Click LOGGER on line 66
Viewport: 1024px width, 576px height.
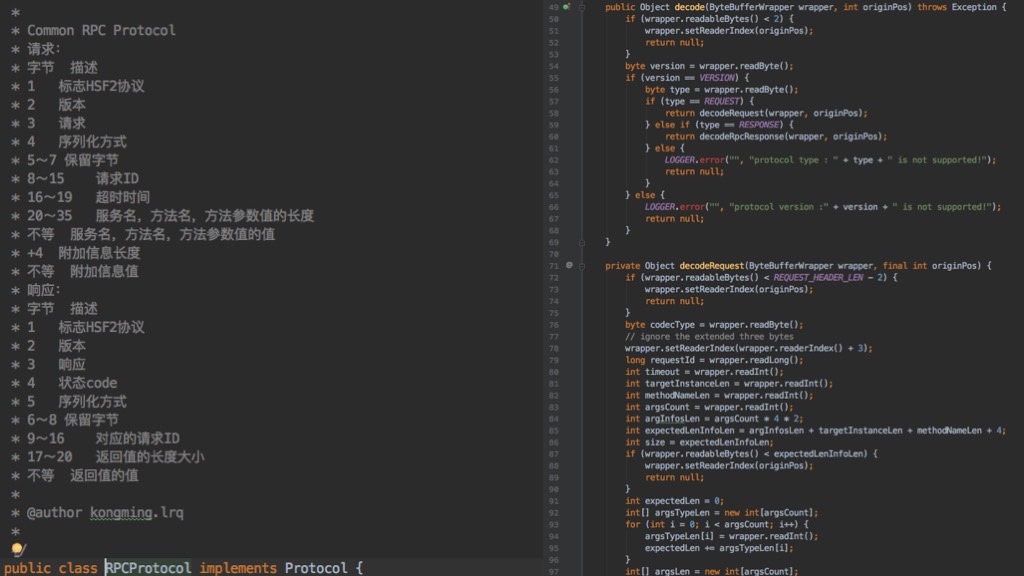tap(660, 207)
